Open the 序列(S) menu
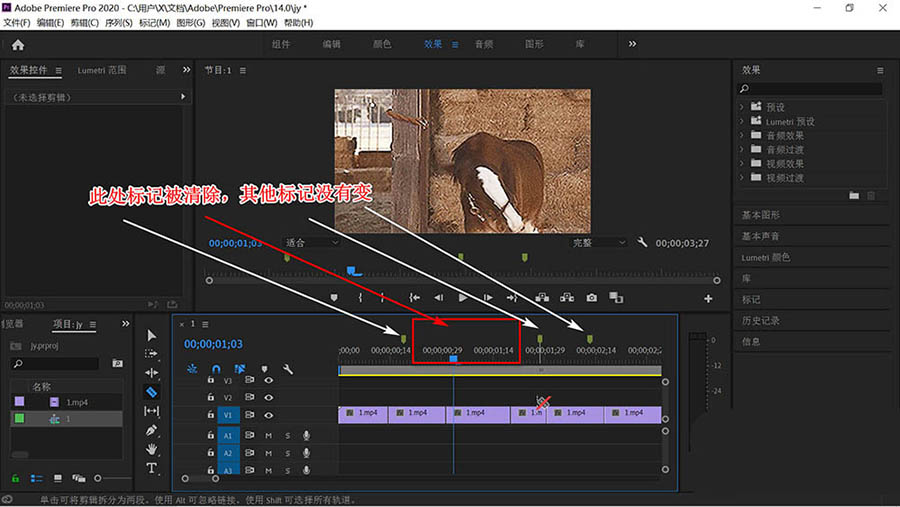This screenshot has width=900, height=507. point(119,22)
